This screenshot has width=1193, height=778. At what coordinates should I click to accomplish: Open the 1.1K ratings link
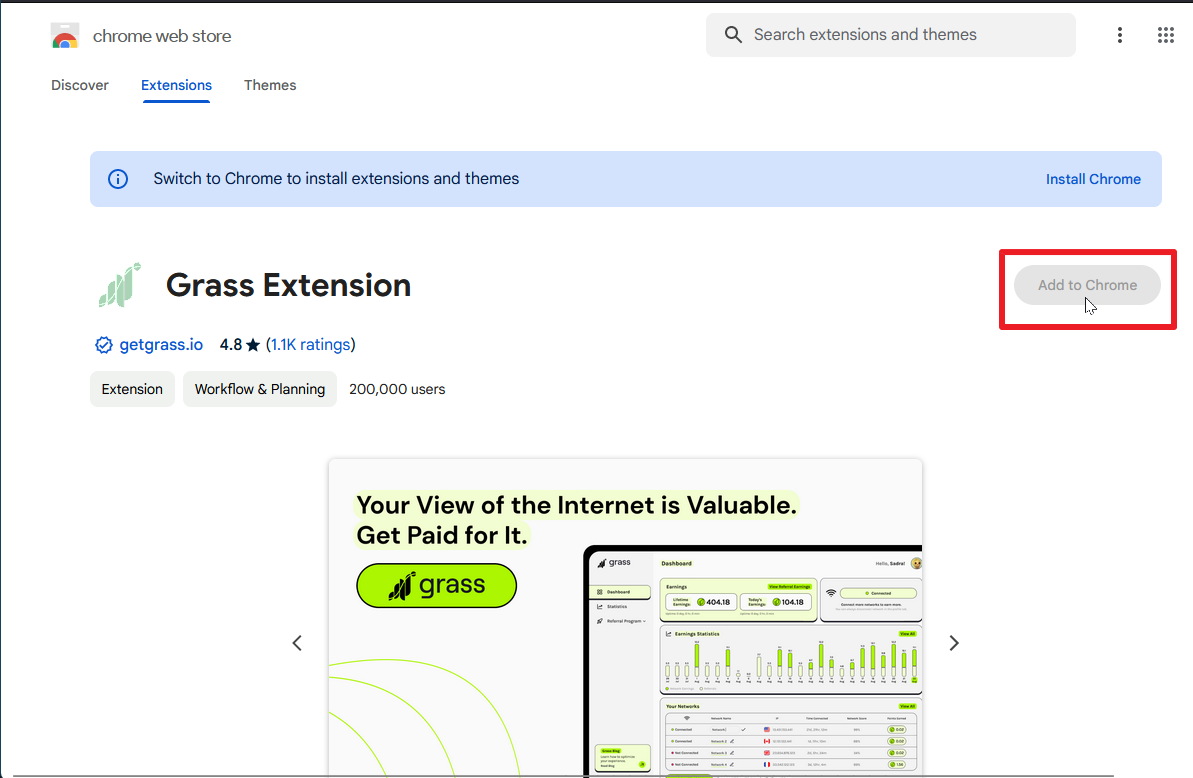(310, 345)
